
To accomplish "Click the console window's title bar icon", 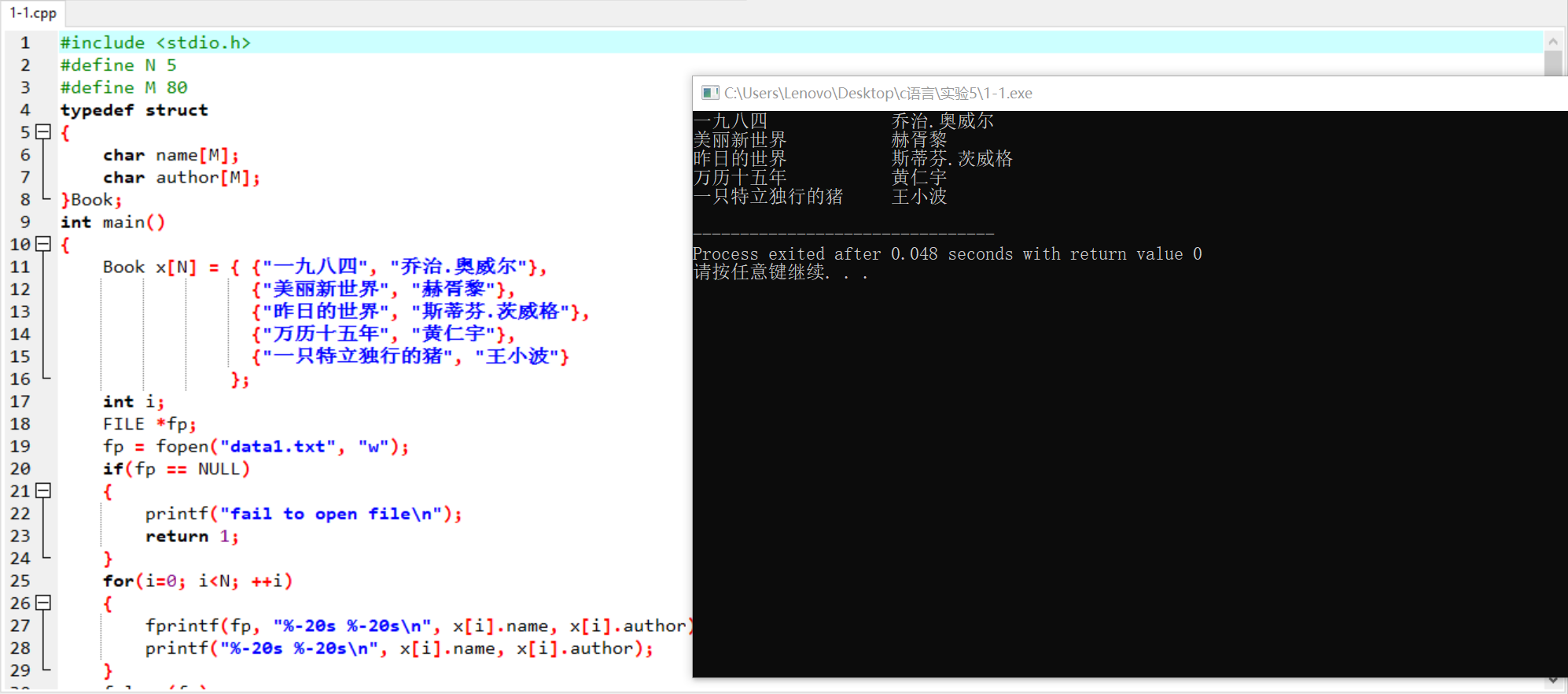I will [x=710, y=93].
